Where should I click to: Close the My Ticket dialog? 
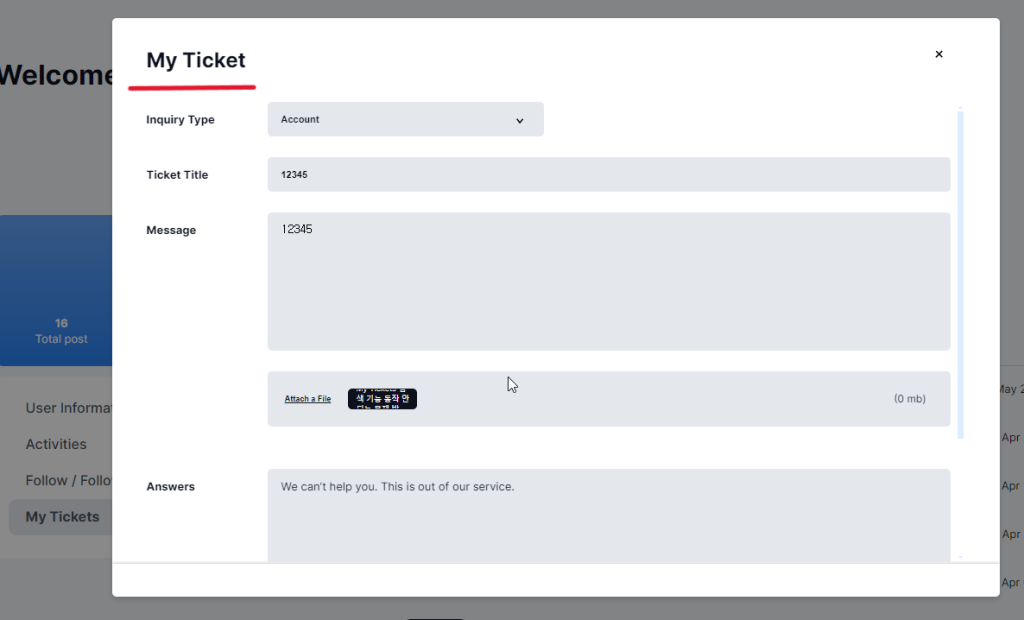(x=938, y=54)
